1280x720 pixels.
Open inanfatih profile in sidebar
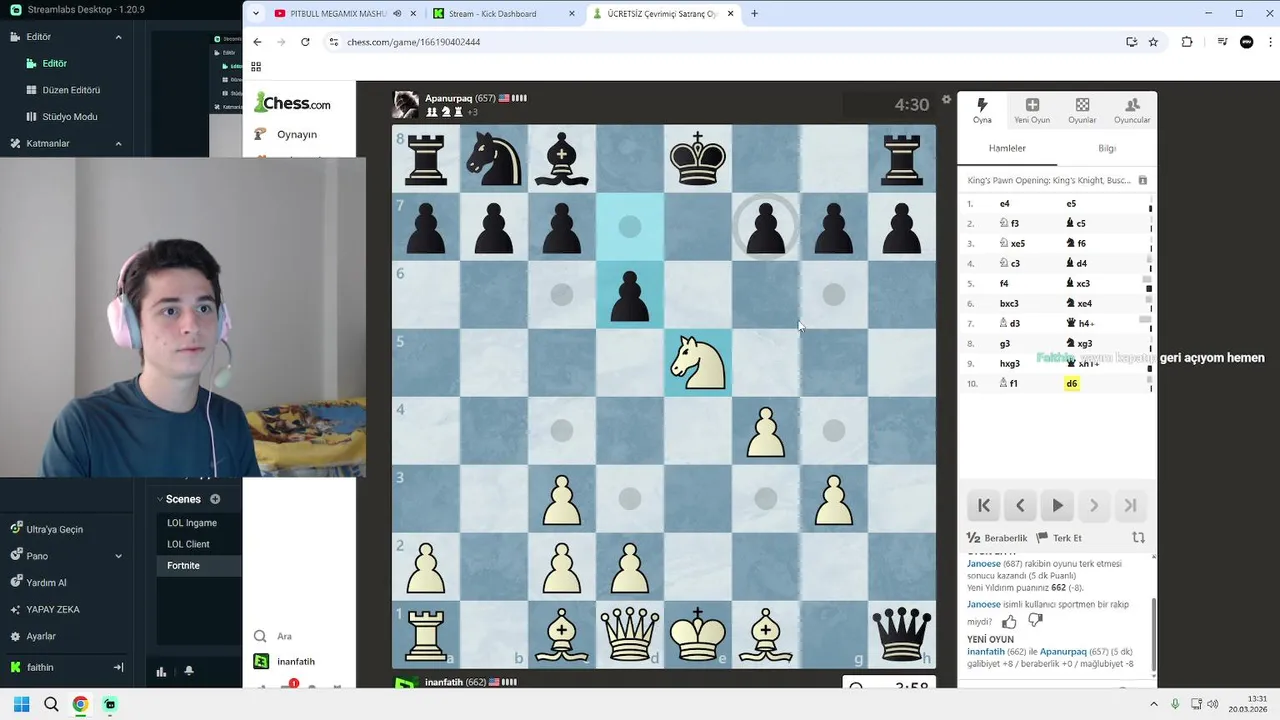(285, 661)
